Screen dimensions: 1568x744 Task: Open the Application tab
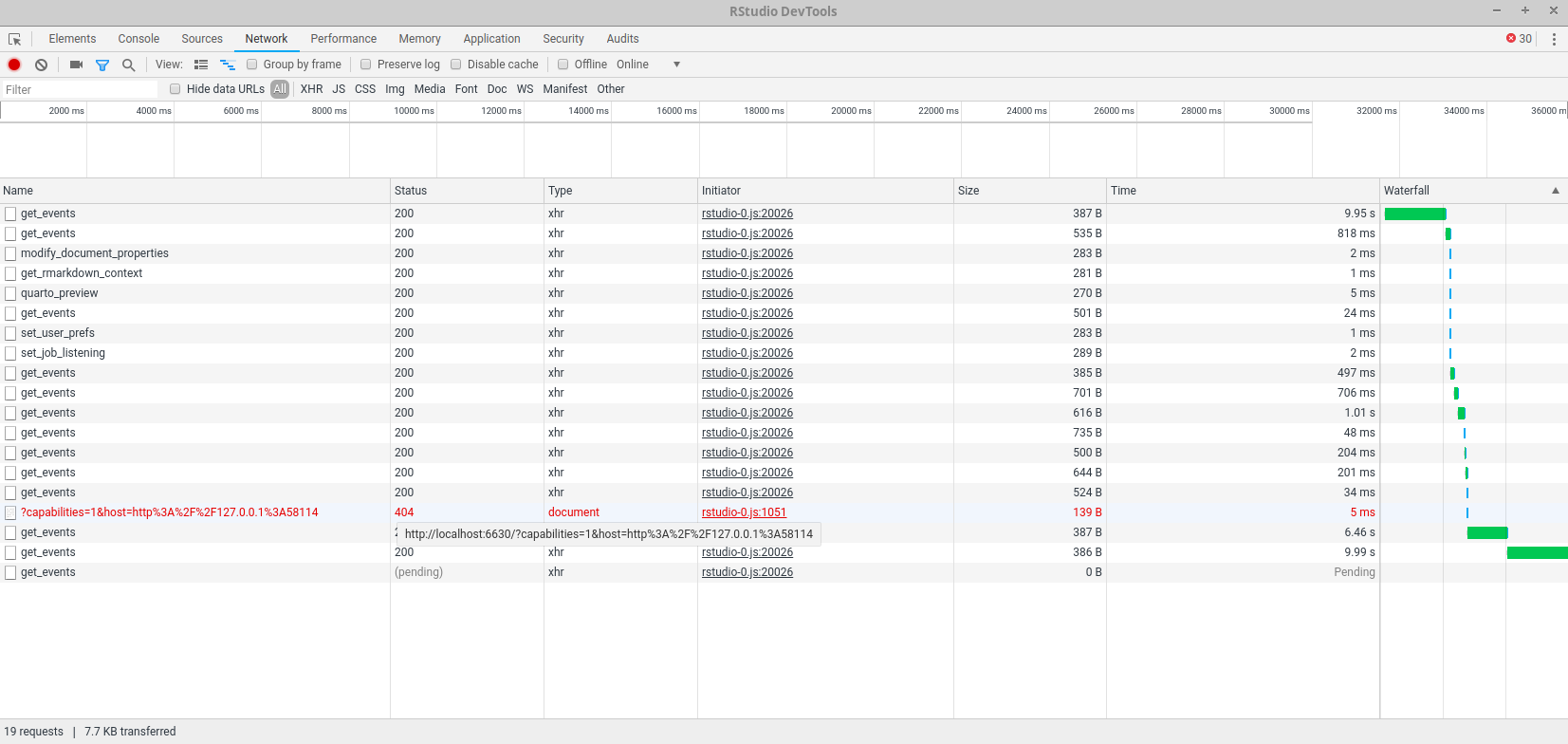pyautogui.click(x=491, y=39)
